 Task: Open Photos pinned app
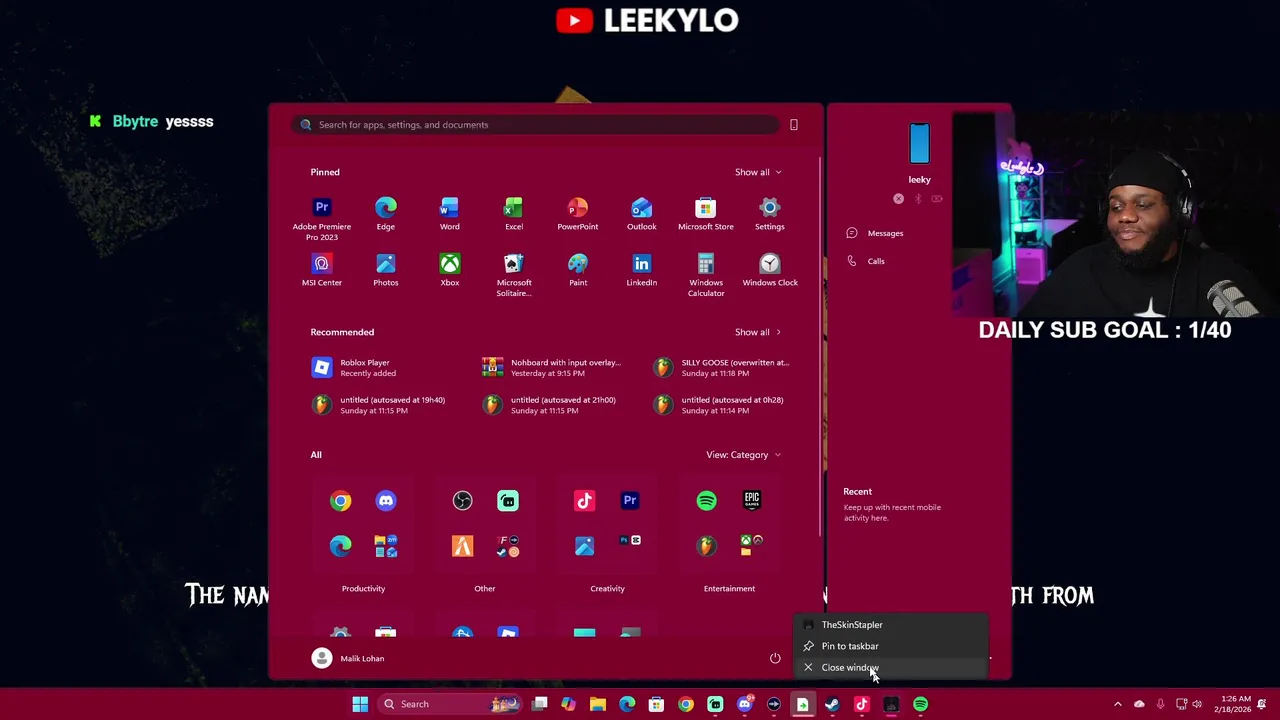[x=385, y=270]
